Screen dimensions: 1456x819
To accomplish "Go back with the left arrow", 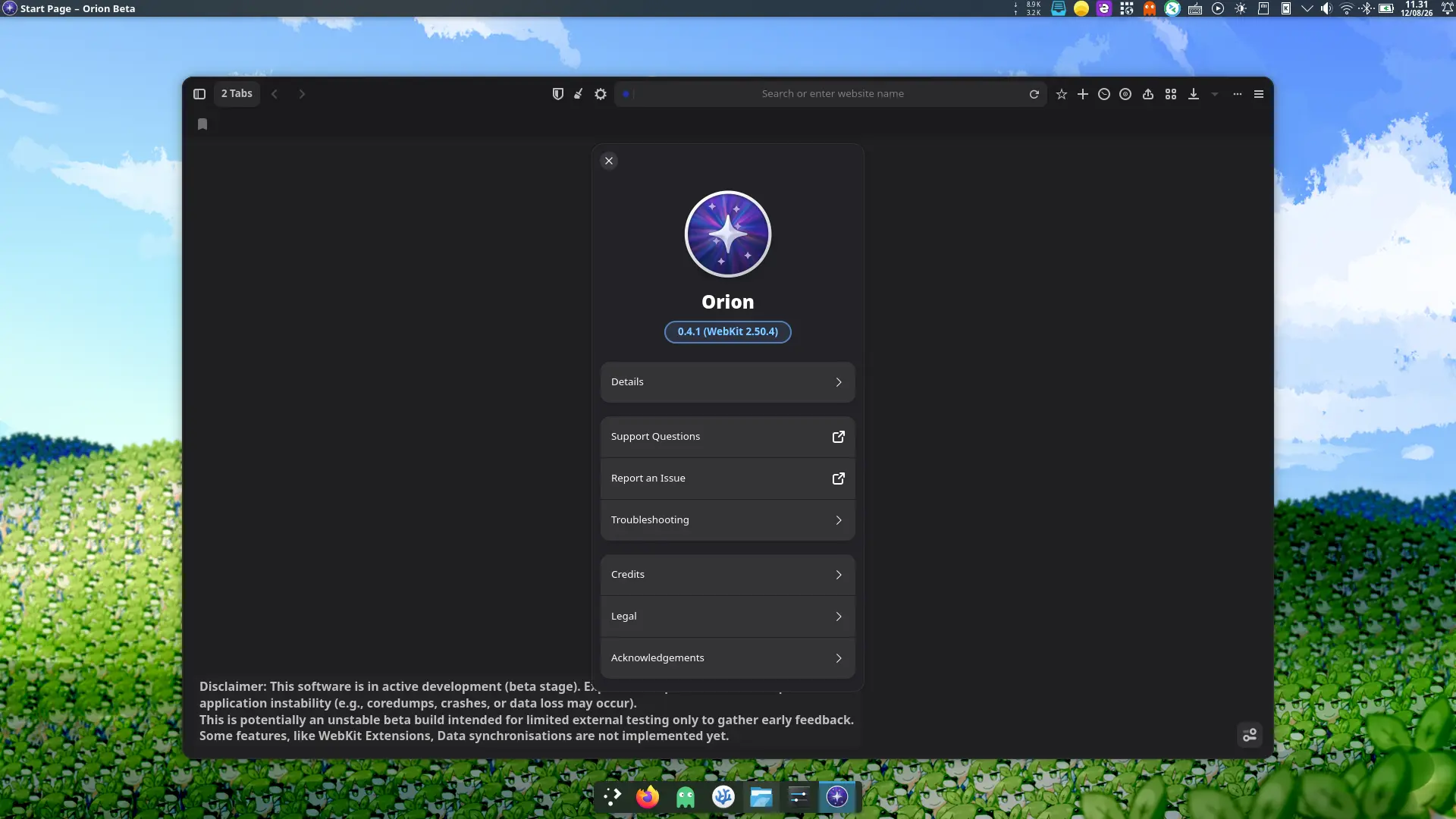I will coord(275,94).
